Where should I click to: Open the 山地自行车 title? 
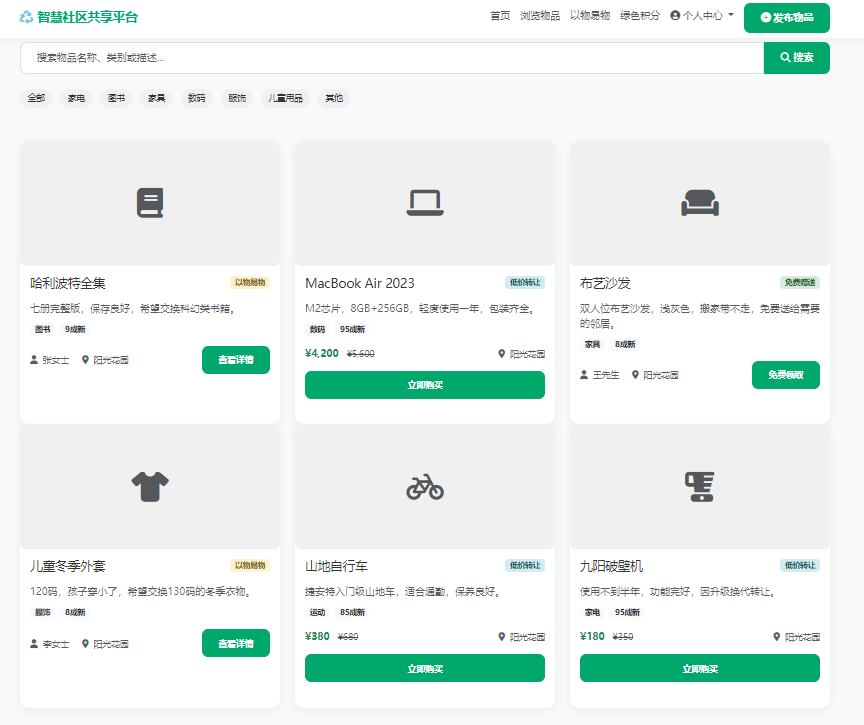[x=336, y=566]
